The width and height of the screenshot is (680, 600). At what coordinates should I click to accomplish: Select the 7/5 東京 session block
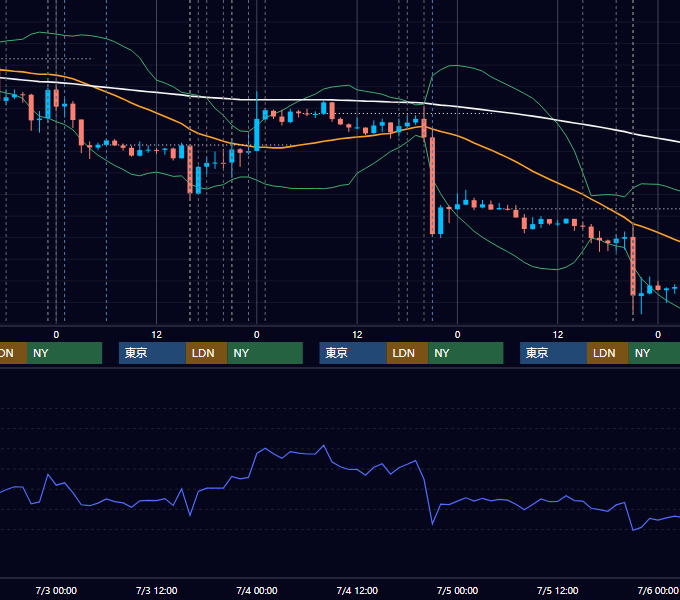coord(553,353)
